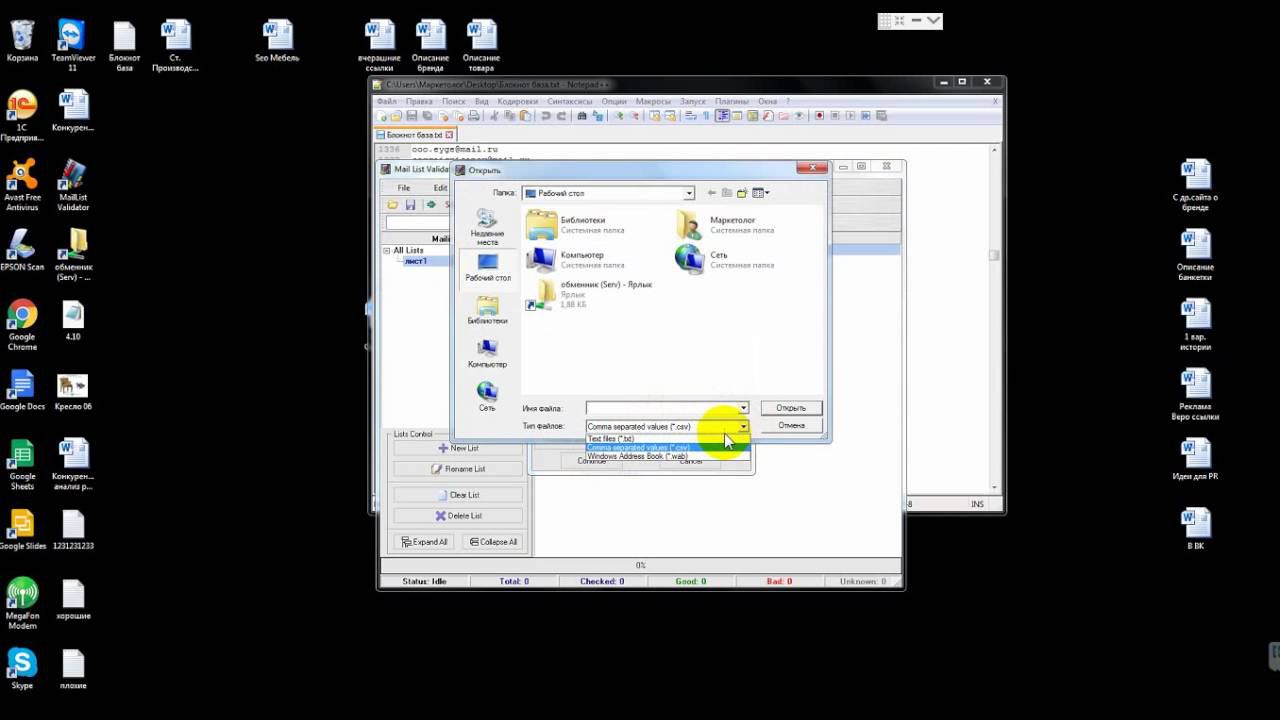
Task: Open the Правка menu in Notepad++
Action: coord(419,101)
